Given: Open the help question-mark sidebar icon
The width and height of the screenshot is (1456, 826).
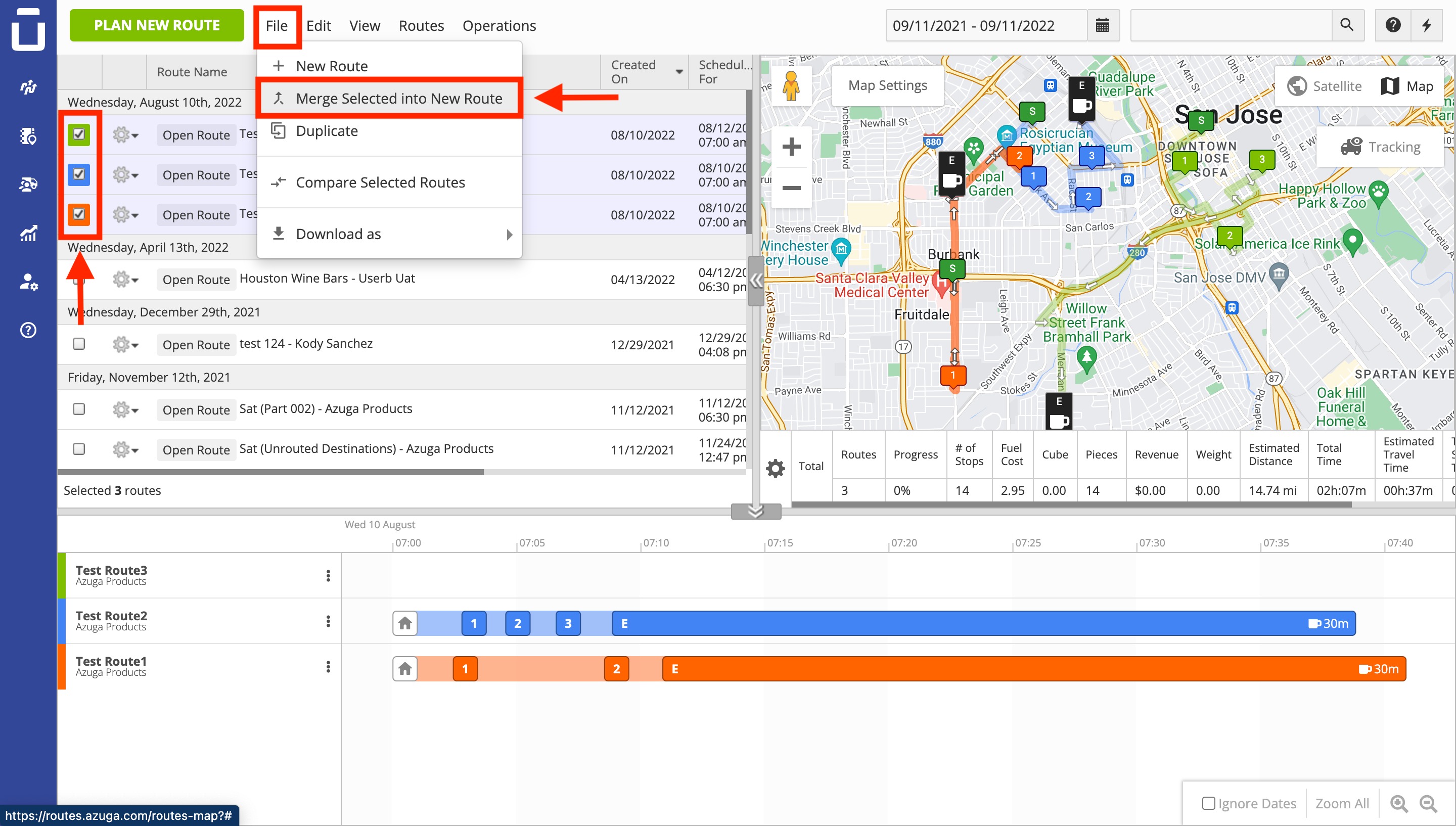Looking at the screenshot, I should click(x=28, y=330).
